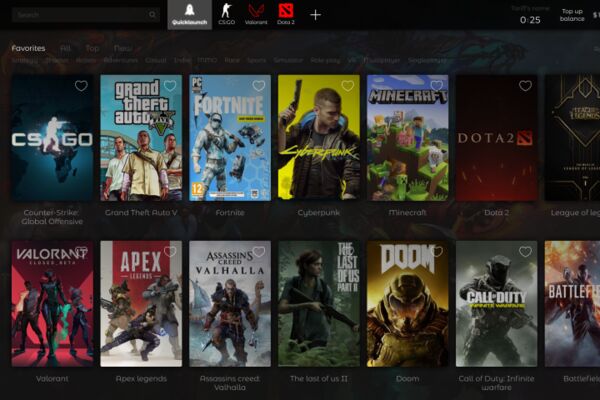600x400 pixels.
Task: Open the New games tab
Action: (x=123, y=48)
